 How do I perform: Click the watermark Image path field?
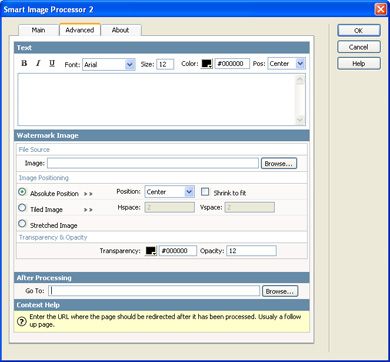click(153, 163)
